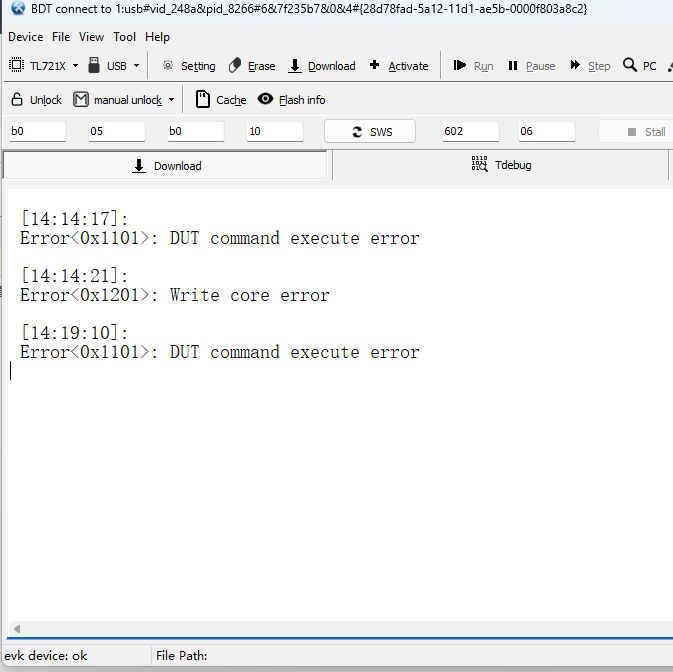Image resolution: width=673 pixels, height=672 pixels.
Task: Step through code with Step button
Action: (576, 66)
